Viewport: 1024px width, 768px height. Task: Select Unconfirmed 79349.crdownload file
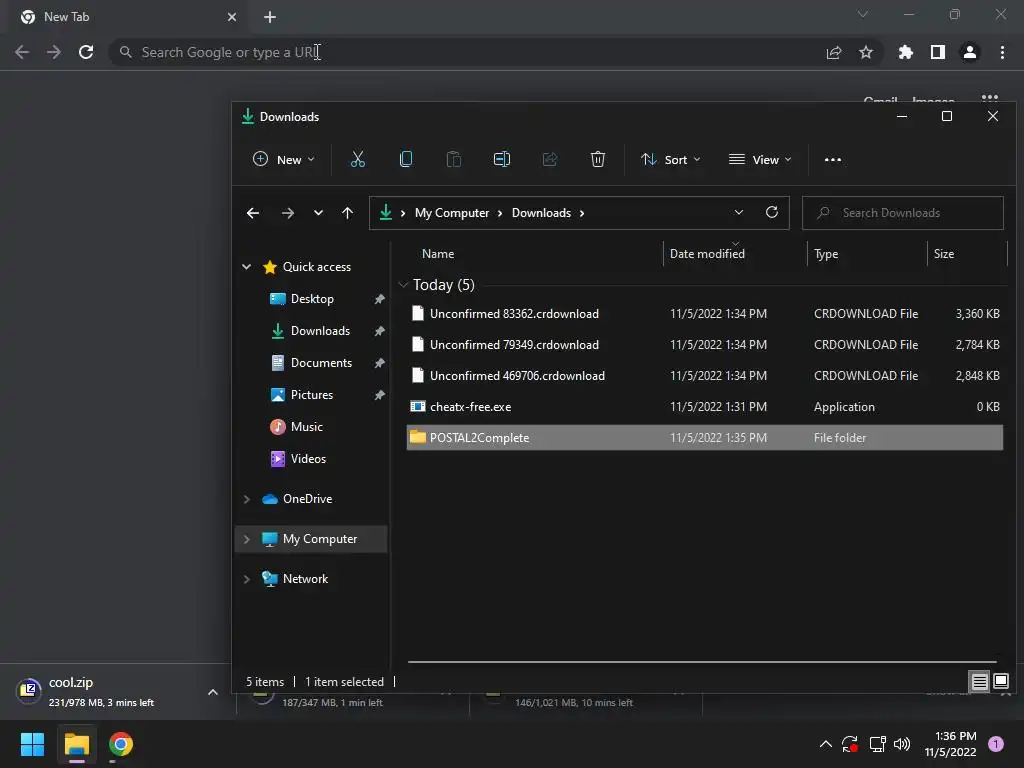click(705, 345)
